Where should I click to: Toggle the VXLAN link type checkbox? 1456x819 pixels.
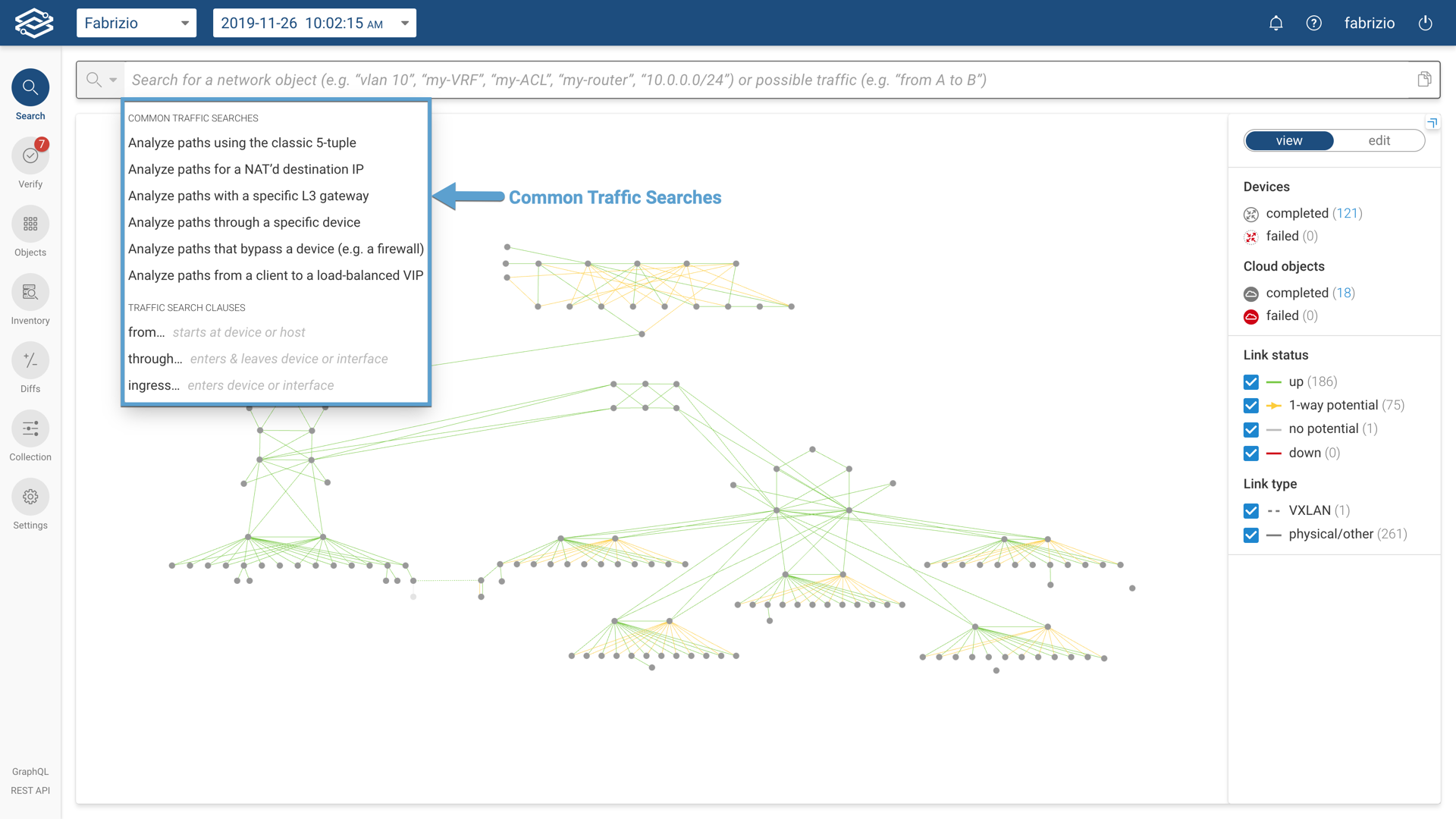[x=1251, y=511]
